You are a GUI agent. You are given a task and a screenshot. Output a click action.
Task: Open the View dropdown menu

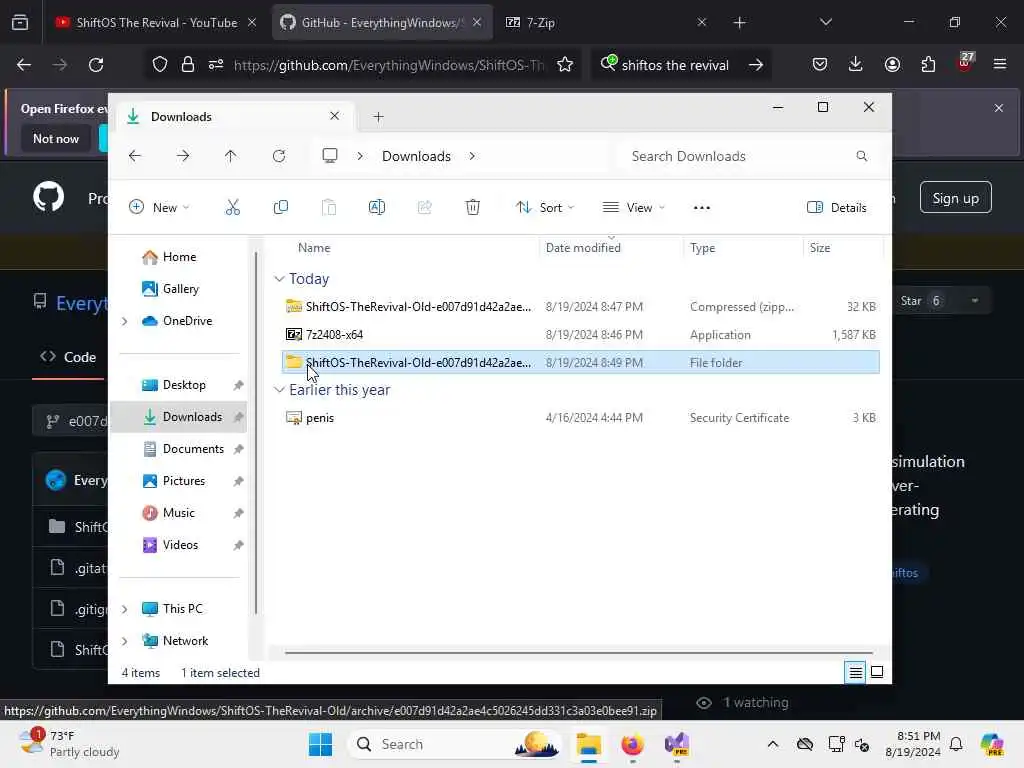pyautogui.click(x=633, y=208)
